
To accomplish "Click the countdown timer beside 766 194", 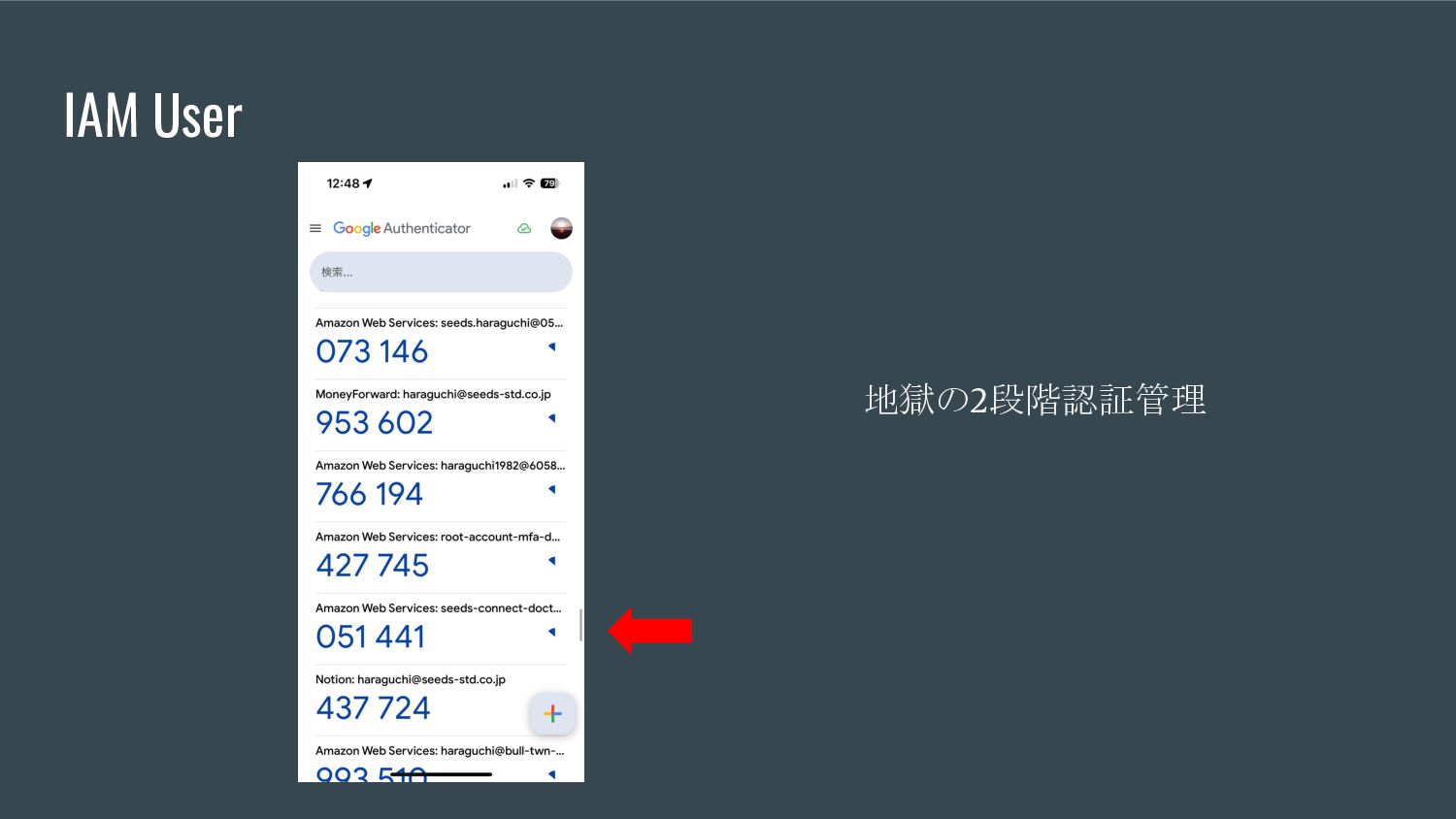I will [552, 489].
